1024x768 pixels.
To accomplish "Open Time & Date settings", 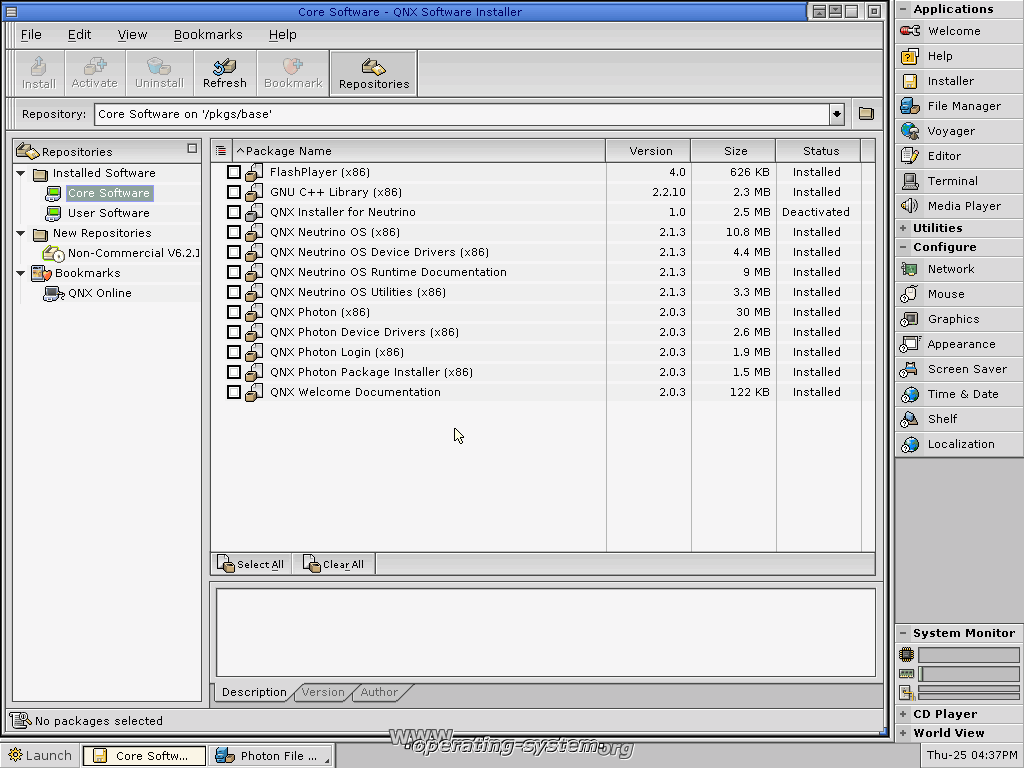I will click(959, 394).
